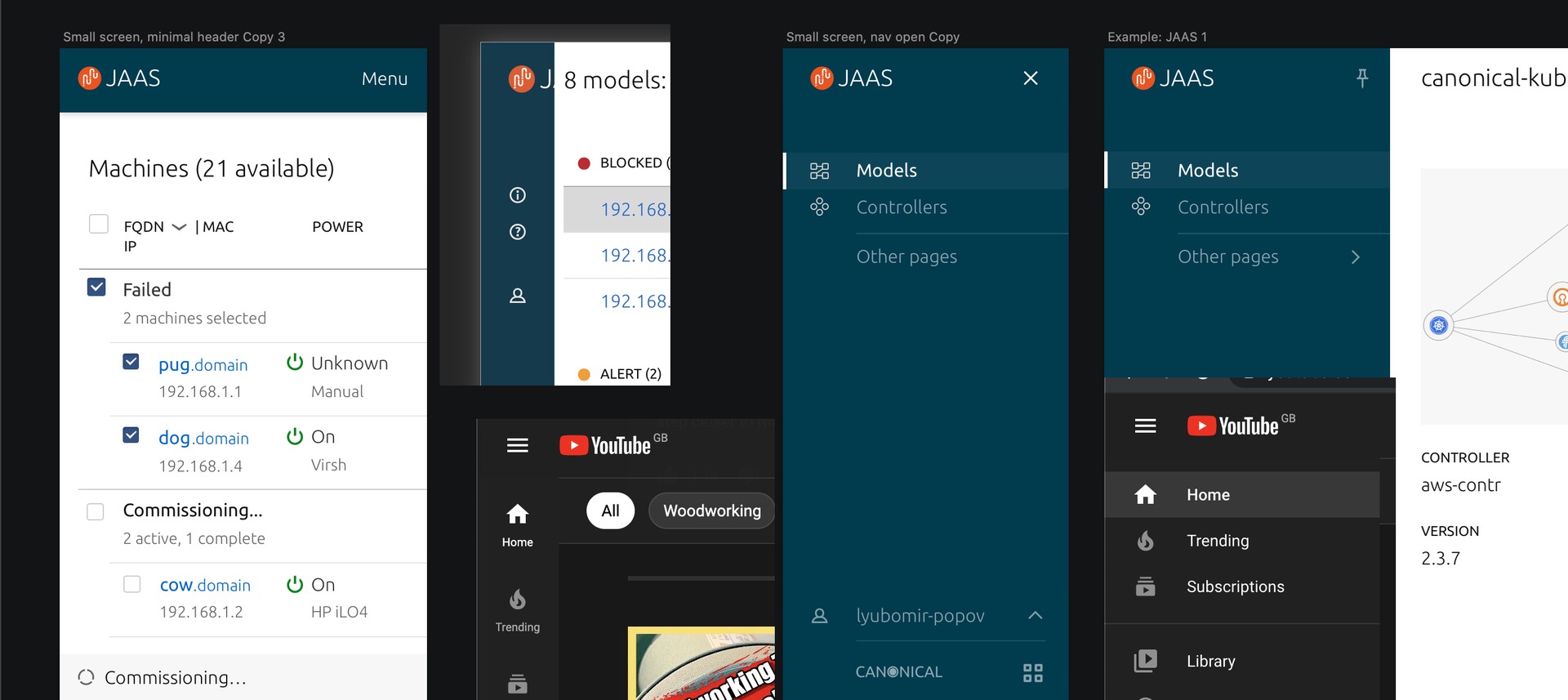The width and height of the screenshot is (1568, 700).
Task: Click the Canonical logo in the nav footer
Action: (x=899, y=671)
